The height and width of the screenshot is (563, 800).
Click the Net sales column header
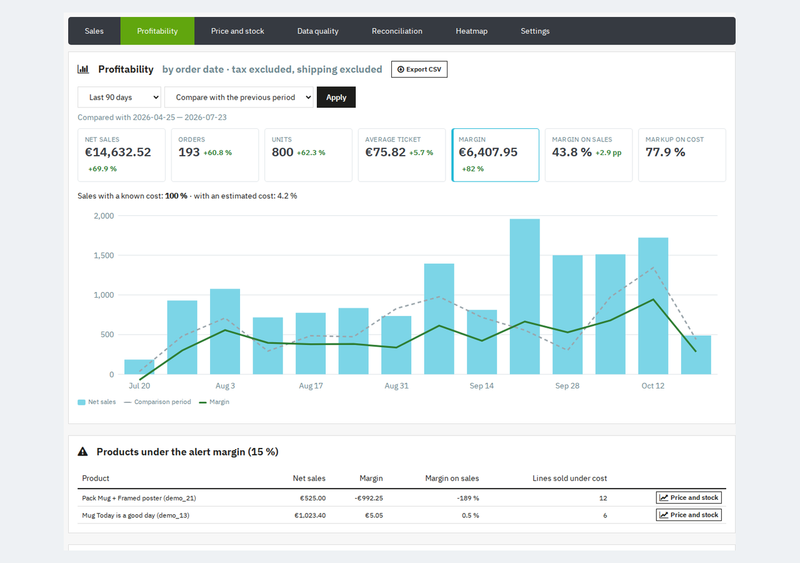pos(309,478)
